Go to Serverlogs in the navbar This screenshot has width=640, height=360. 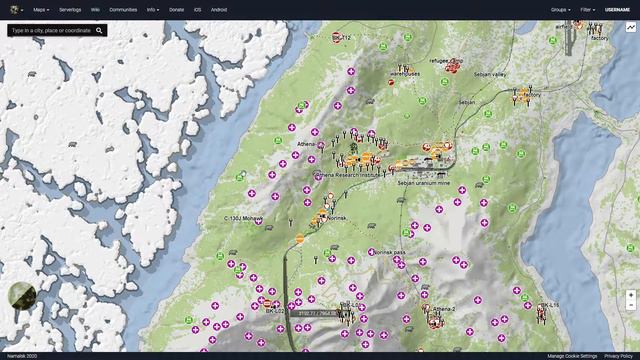coord(70,10)
